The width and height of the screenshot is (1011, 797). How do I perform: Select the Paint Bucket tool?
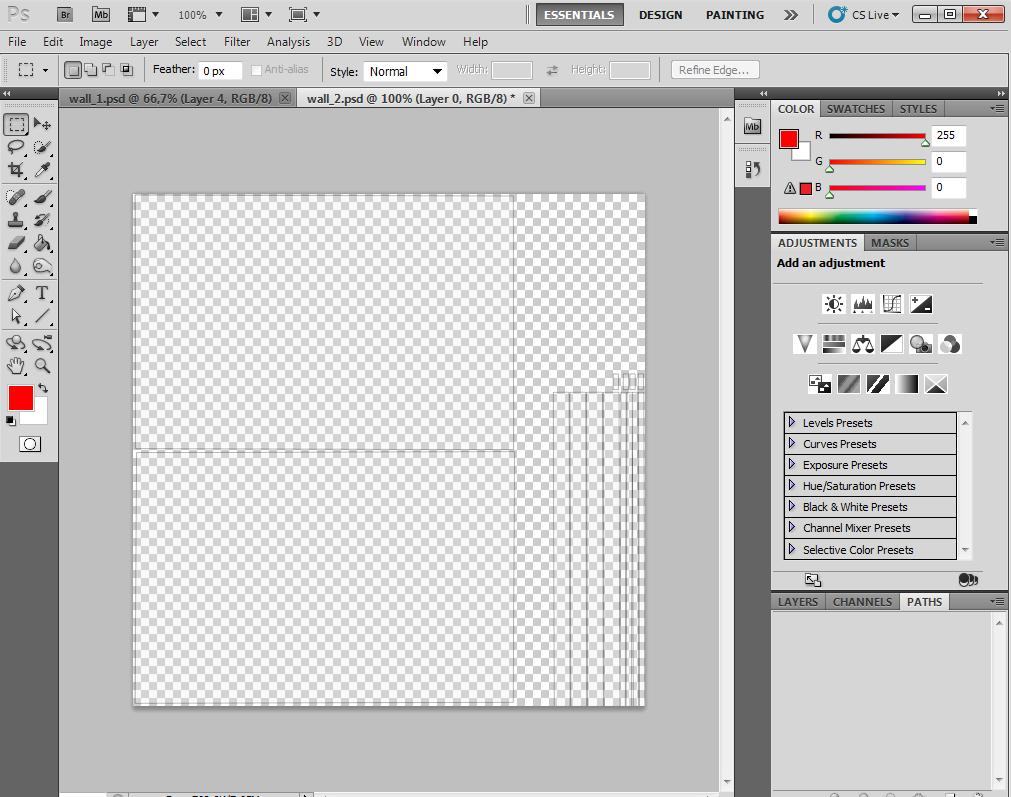point(43,243)
